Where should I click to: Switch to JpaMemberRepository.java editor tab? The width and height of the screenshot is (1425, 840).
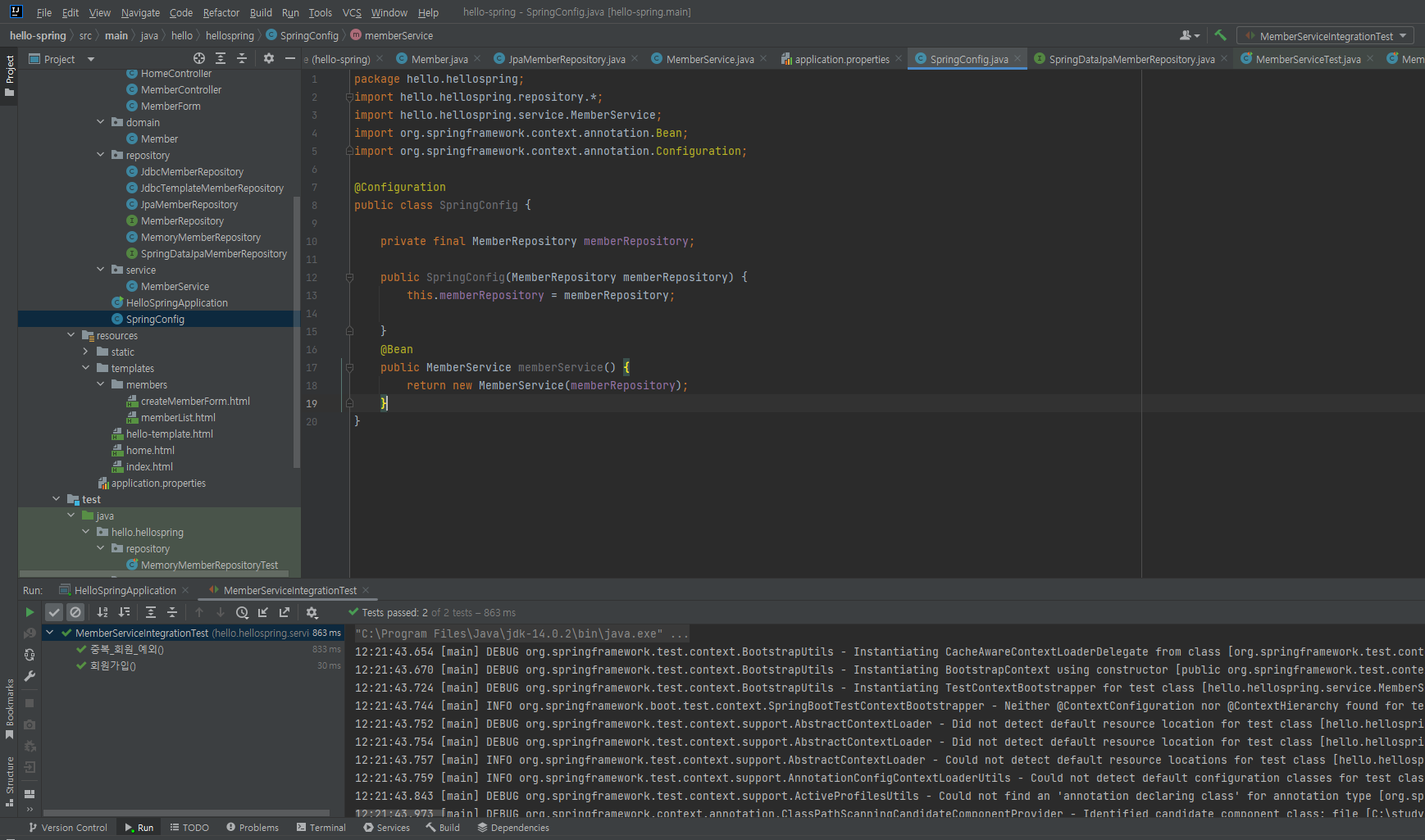click(x=567, y=59)
